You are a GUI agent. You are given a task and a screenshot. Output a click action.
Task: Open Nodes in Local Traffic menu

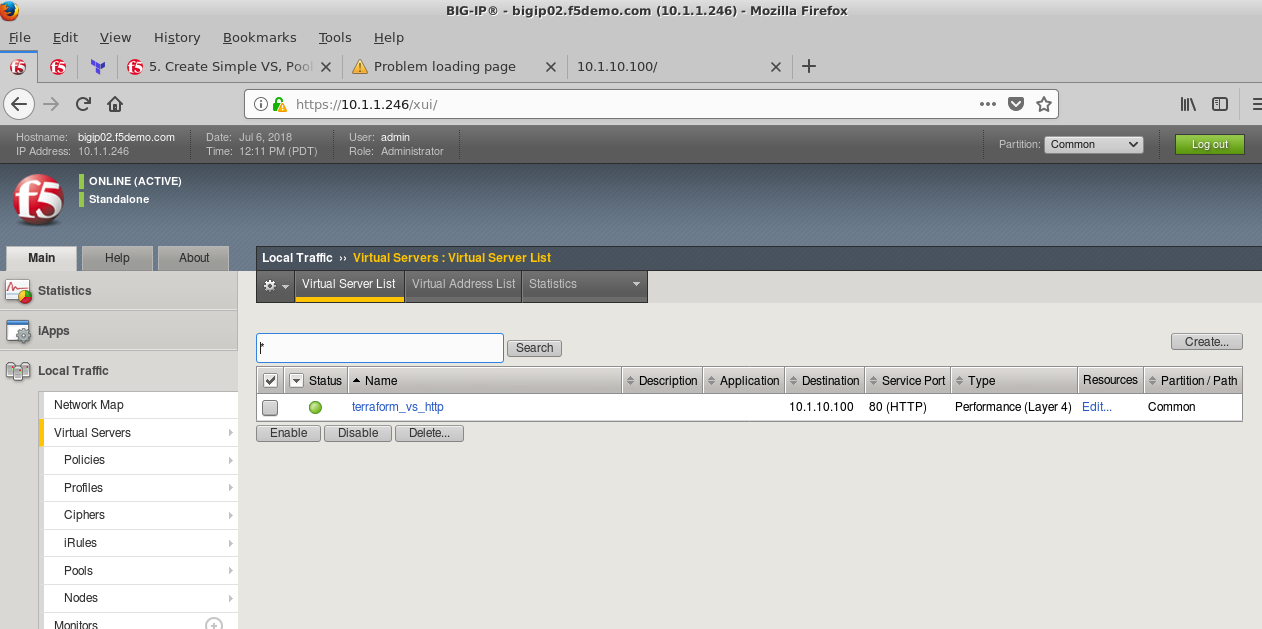point(81,598)
